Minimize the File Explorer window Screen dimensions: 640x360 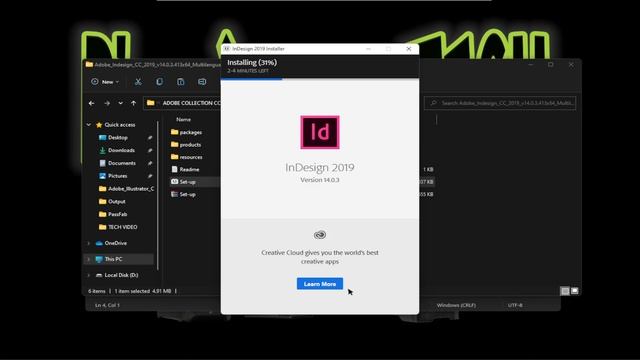[531, 64]
